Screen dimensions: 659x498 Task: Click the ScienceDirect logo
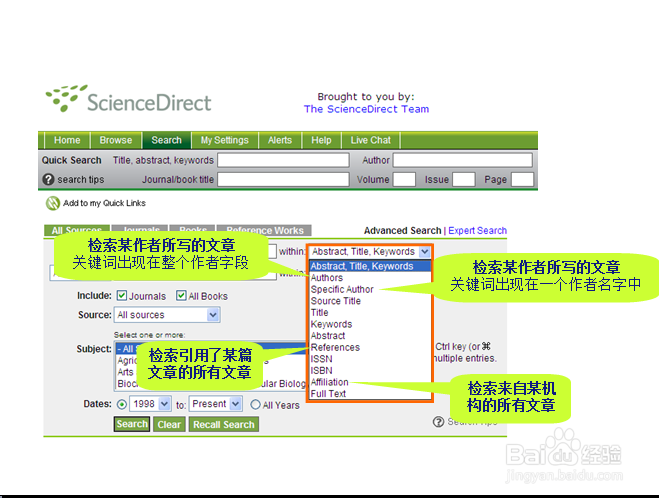pos(128,99)
